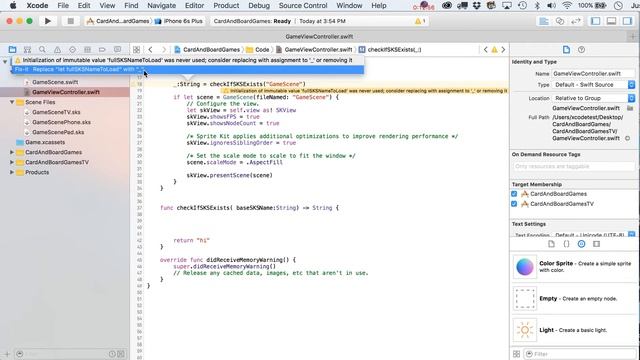This screenshot has height=360, width=640.
Task: Go forward in editor history
Action: (x=164, y=49)
